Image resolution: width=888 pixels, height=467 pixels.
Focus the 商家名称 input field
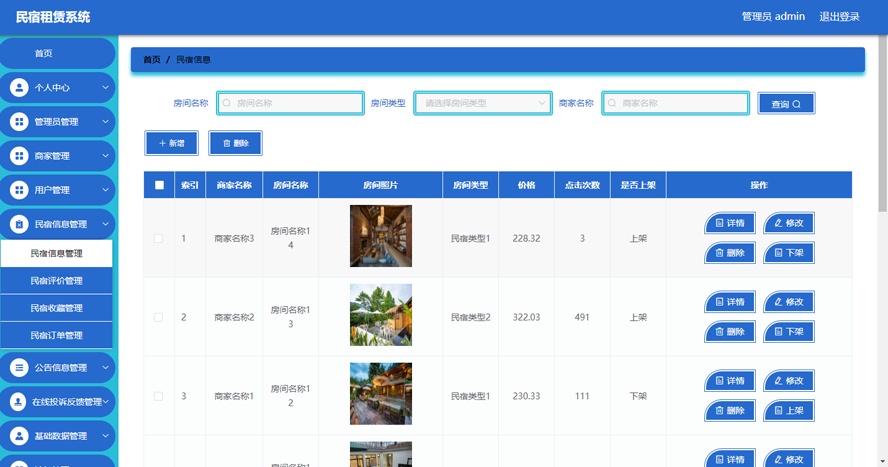[x=676, y=103]
